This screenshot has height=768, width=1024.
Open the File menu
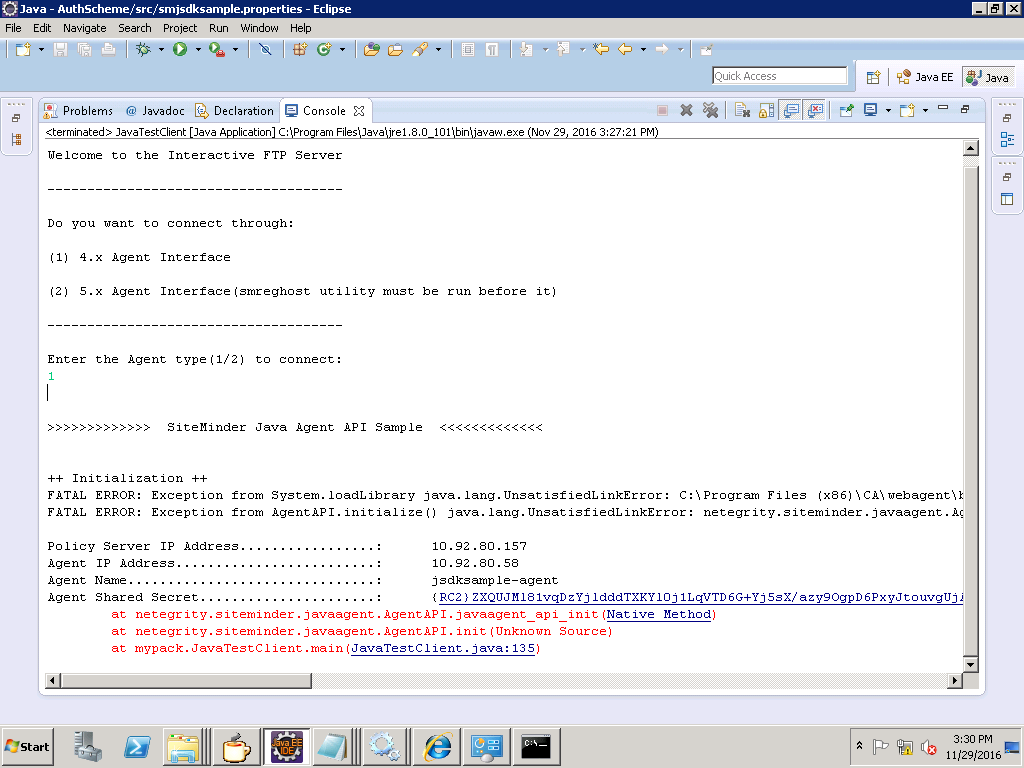tap(13, 28)
